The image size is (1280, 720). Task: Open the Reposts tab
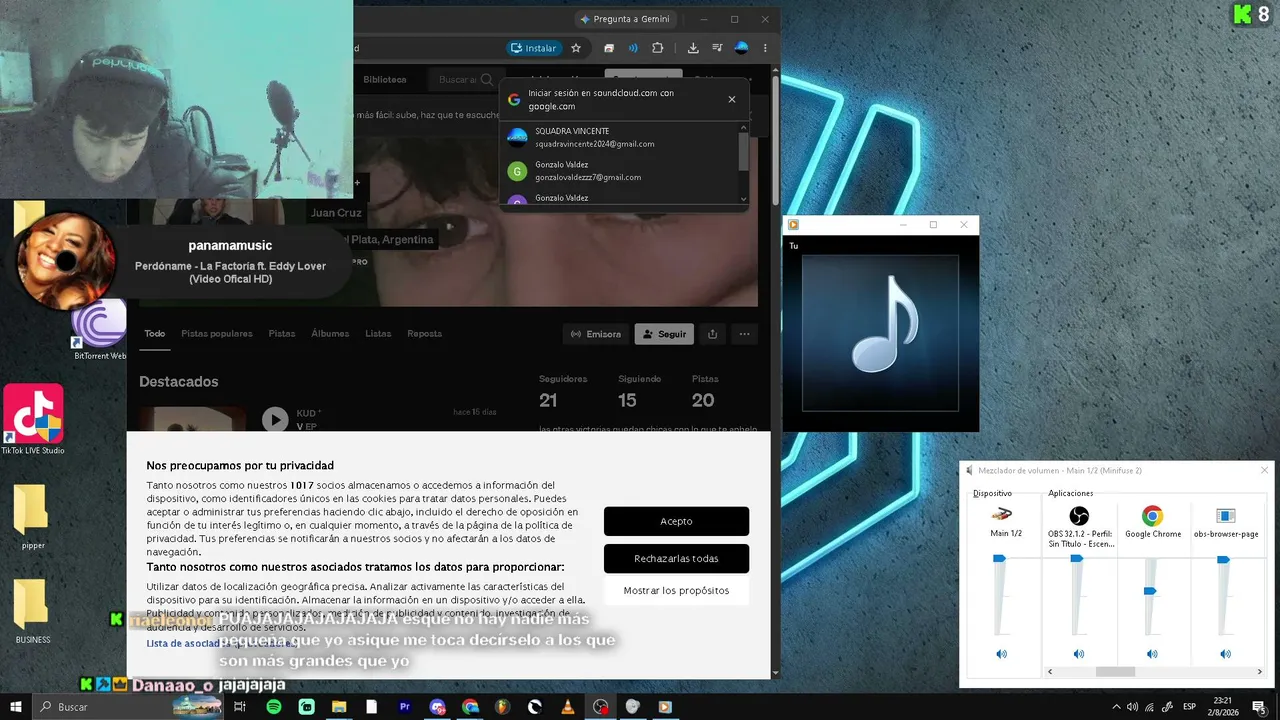[425, 334]
